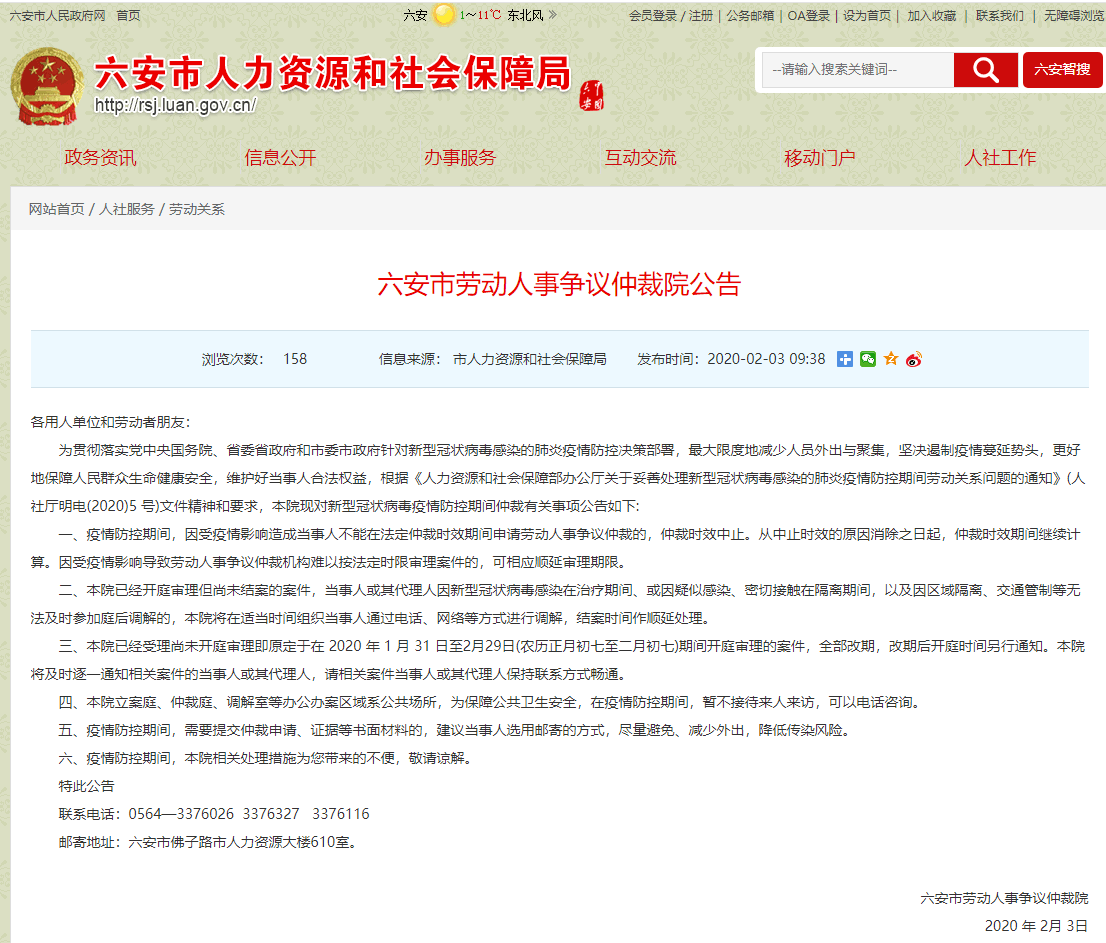
Task: Open 人社服务 breadcrumb link
Action: (126, 209)
